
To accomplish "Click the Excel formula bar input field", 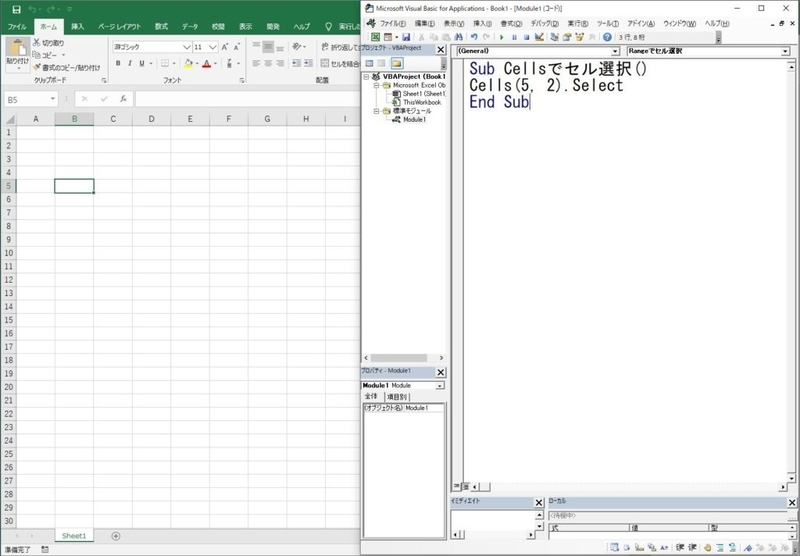I will (x=247, y=99).
